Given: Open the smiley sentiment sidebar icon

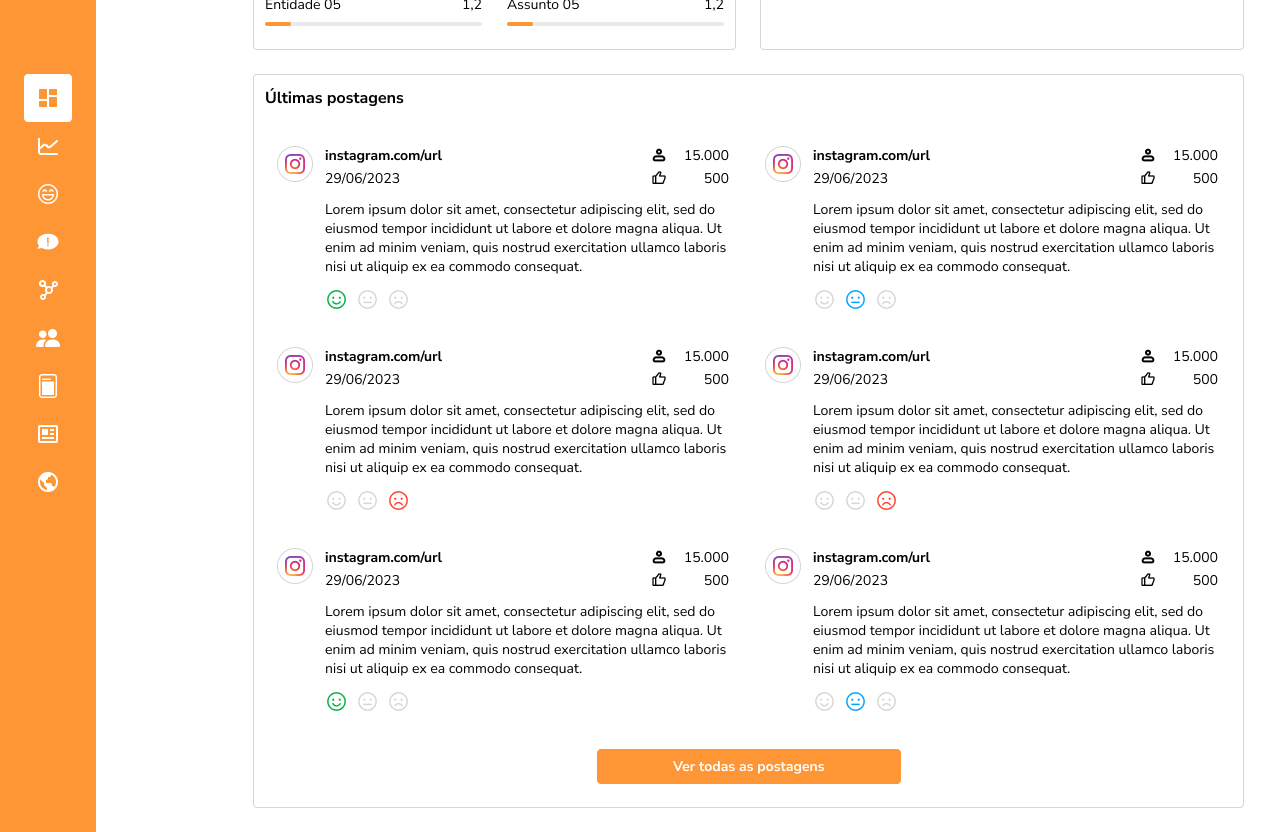Looking at the screenshot, I should [48, 194].
